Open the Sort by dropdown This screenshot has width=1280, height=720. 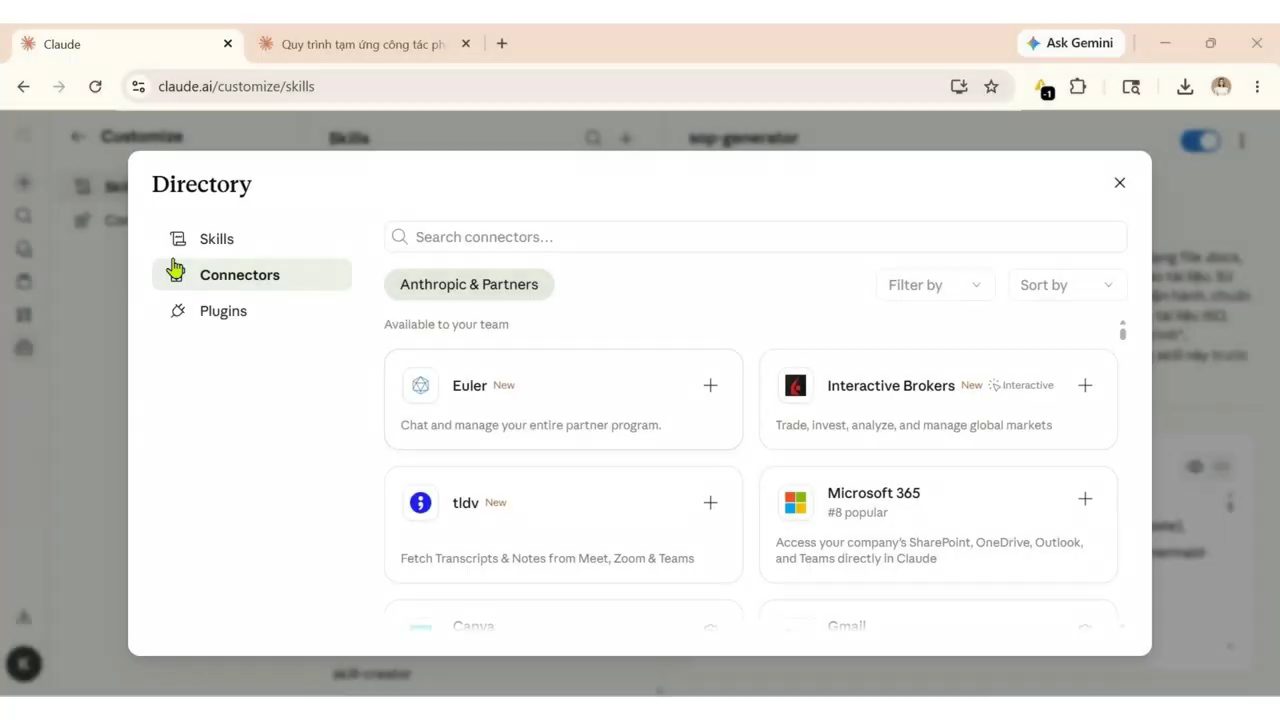tap(1067, 285)
